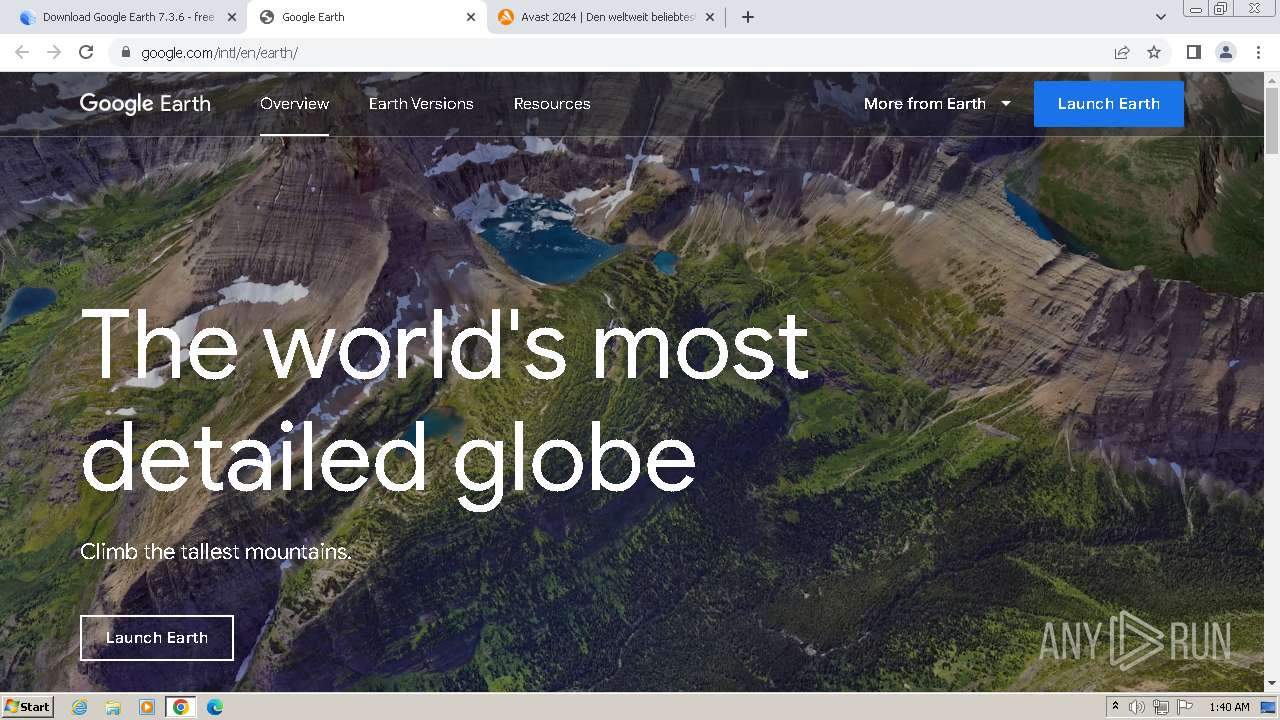Click the scrollbar down arrow
This screenshot has width=1280, height=720.
coord(1272,683)
